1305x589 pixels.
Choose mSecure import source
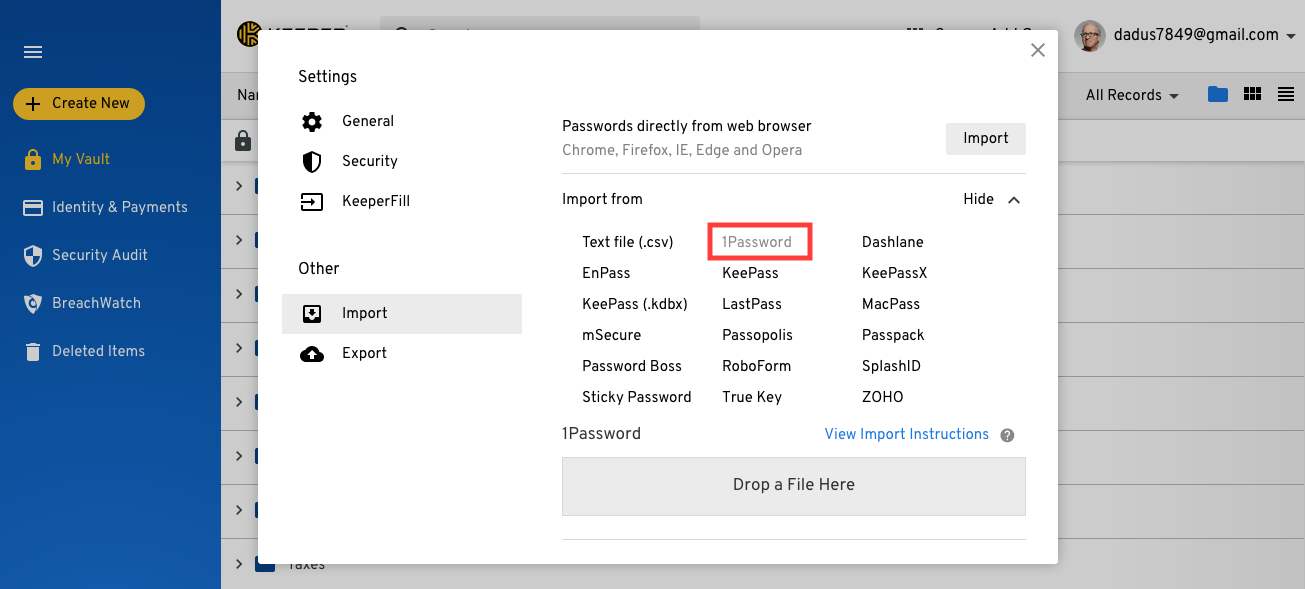612,335
